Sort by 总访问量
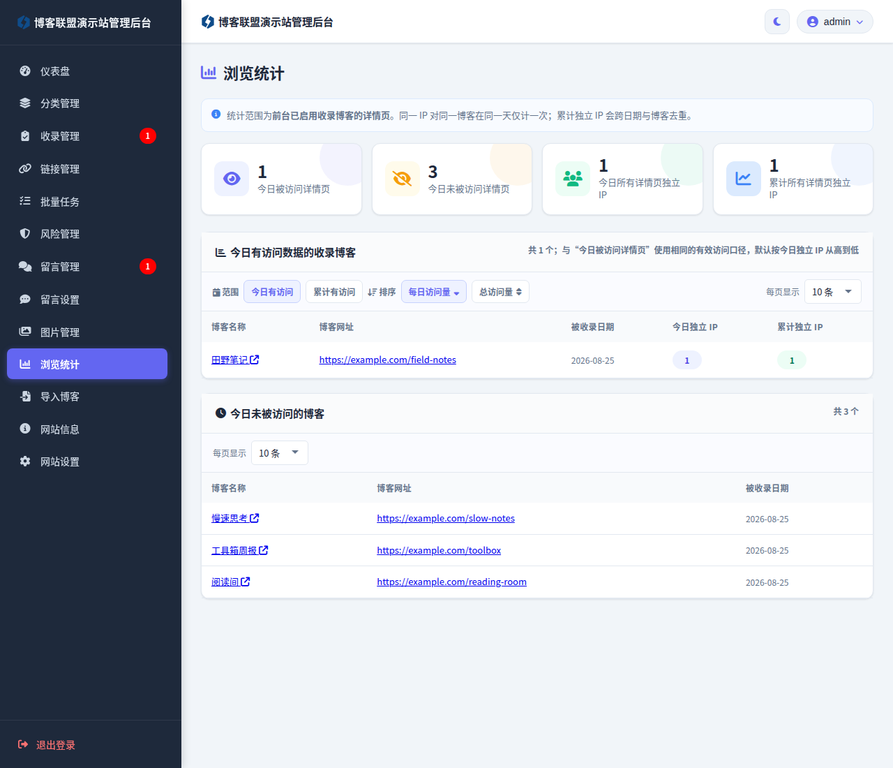Image resolution: width=893 pixels, height=768 pixels. (501, 292)
